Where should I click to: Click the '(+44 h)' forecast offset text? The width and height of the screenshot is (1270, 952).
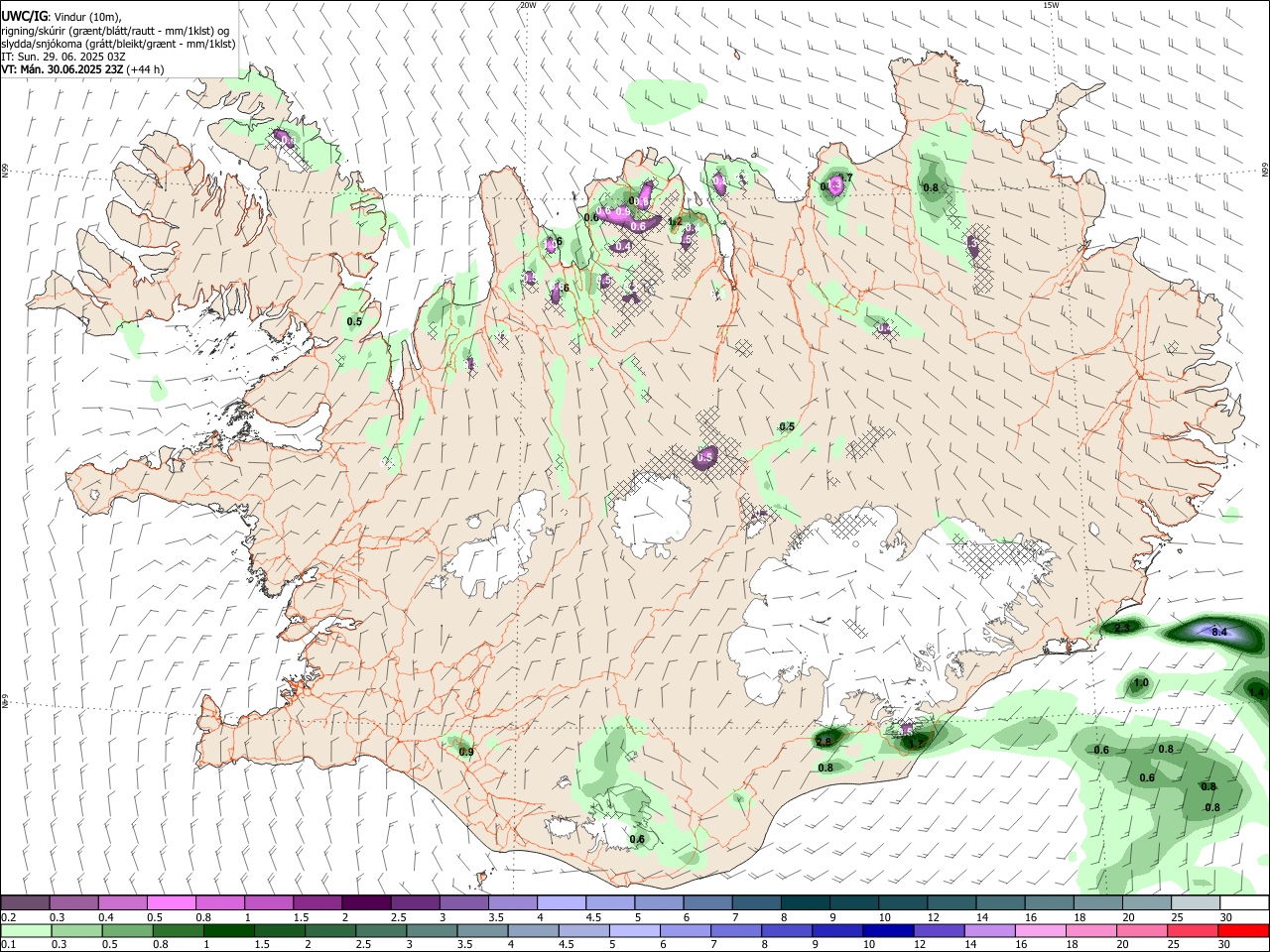[145, 69]
